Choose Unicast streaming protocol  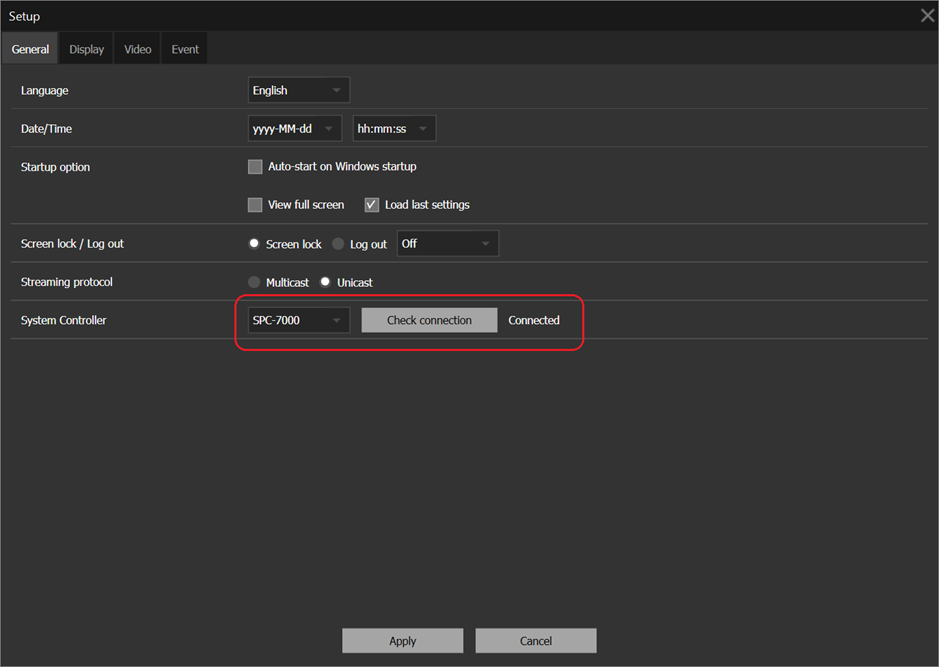tap(325, 282)
